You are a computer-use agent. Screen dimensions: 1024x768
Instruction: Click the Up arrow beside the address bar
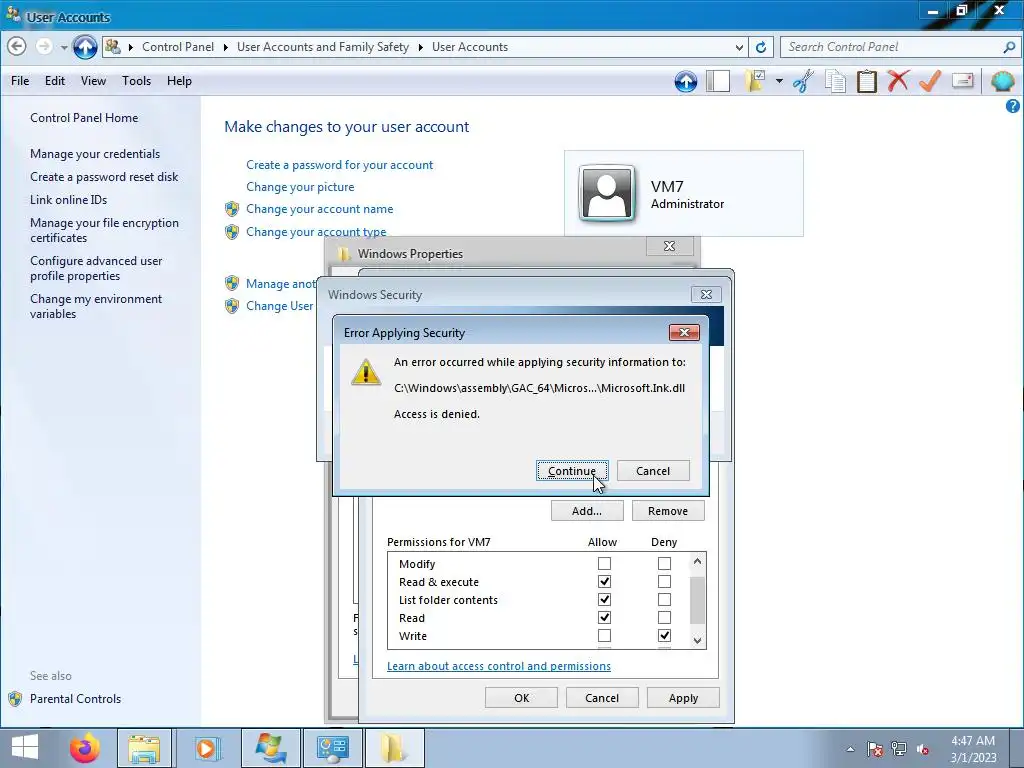tap(85, 47)
